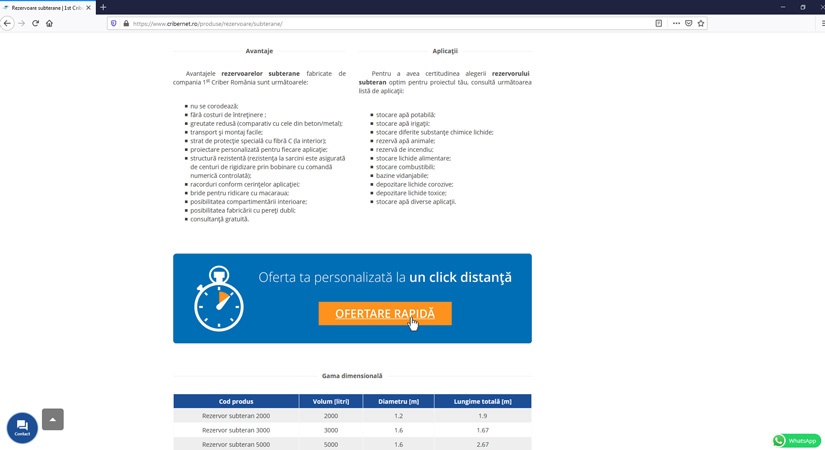The width and height of the screenshot is (825, 450).
Task: Click the Lungime totală [m] column header
Action: [482, 401]
